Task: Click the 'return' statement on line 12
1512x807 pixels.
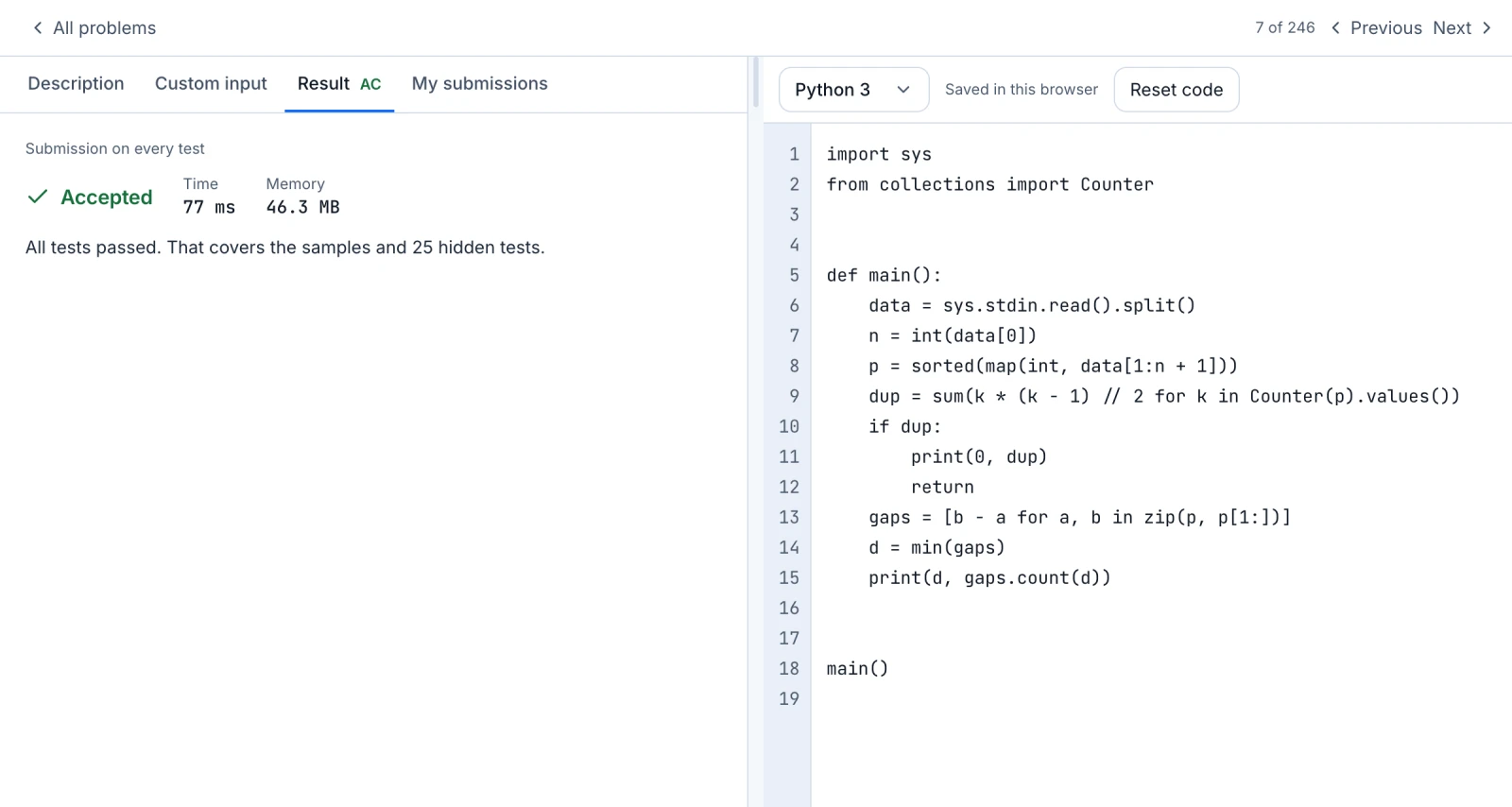Action: point(942,487)
